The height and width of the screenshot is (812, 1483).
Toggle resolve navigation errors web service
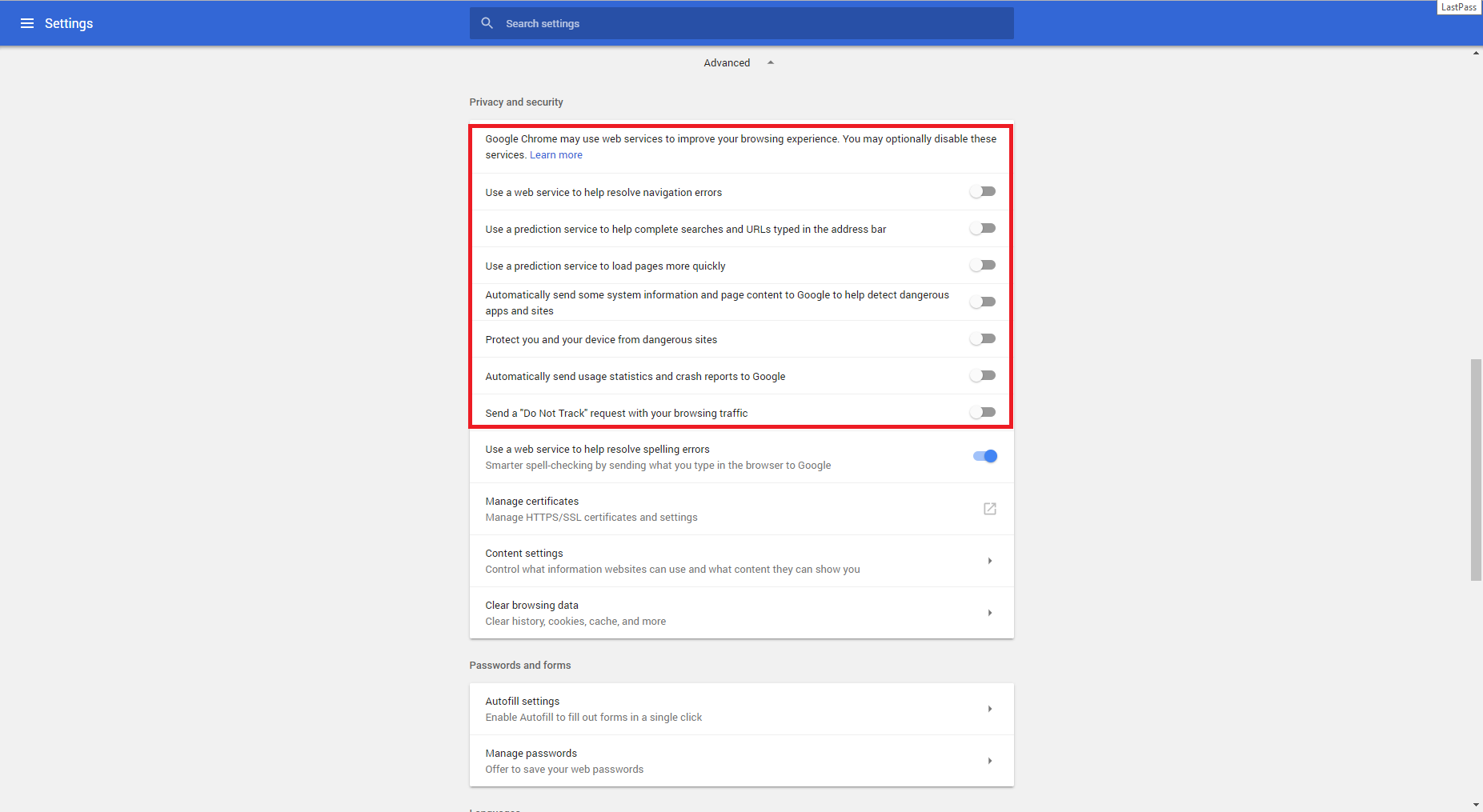click(x=983, y=192)
